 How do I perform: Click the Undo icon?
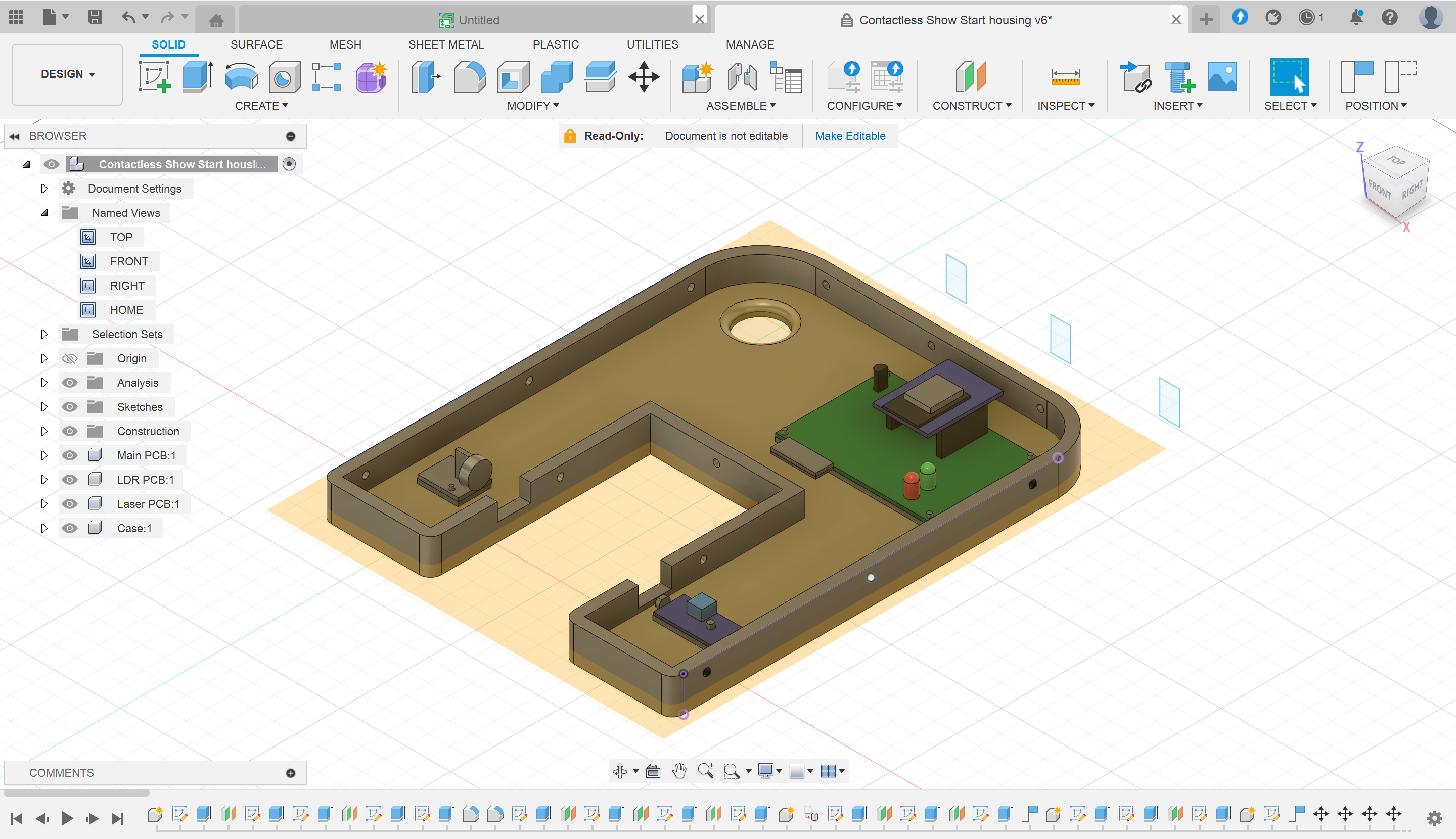127,17
